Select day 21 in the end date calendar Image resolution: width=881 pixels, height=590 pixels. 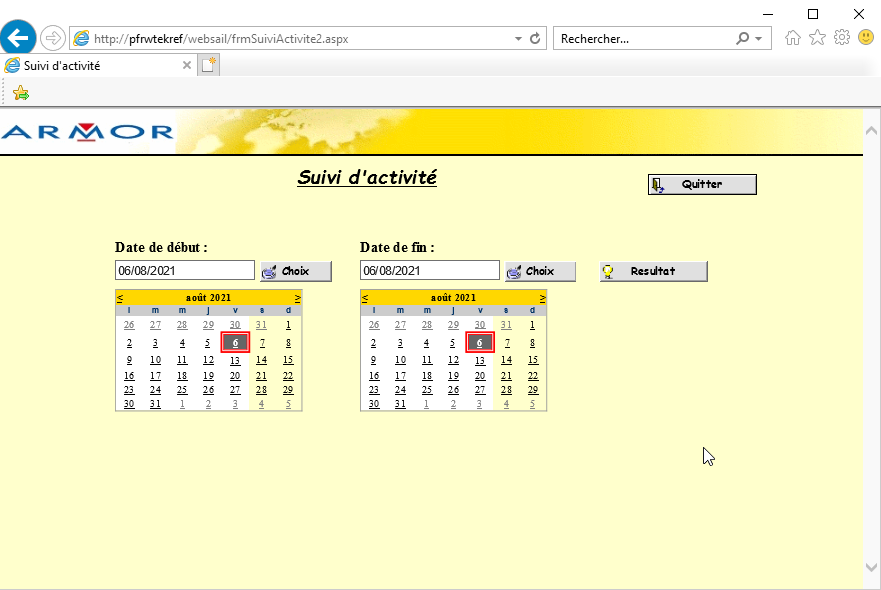click(506, 376)
